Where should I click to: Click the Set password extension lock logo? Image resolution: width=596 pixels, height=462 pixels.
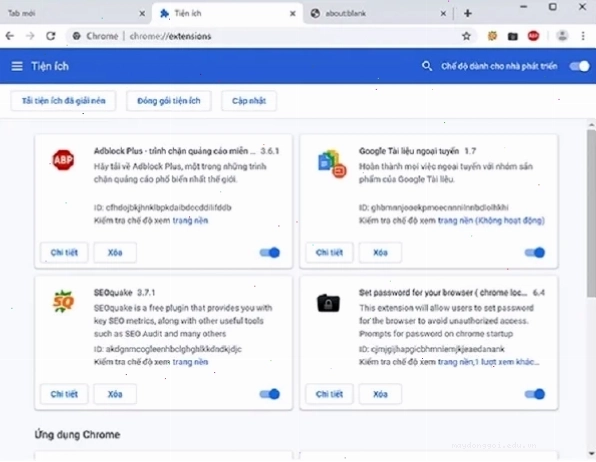click(328, 303)
